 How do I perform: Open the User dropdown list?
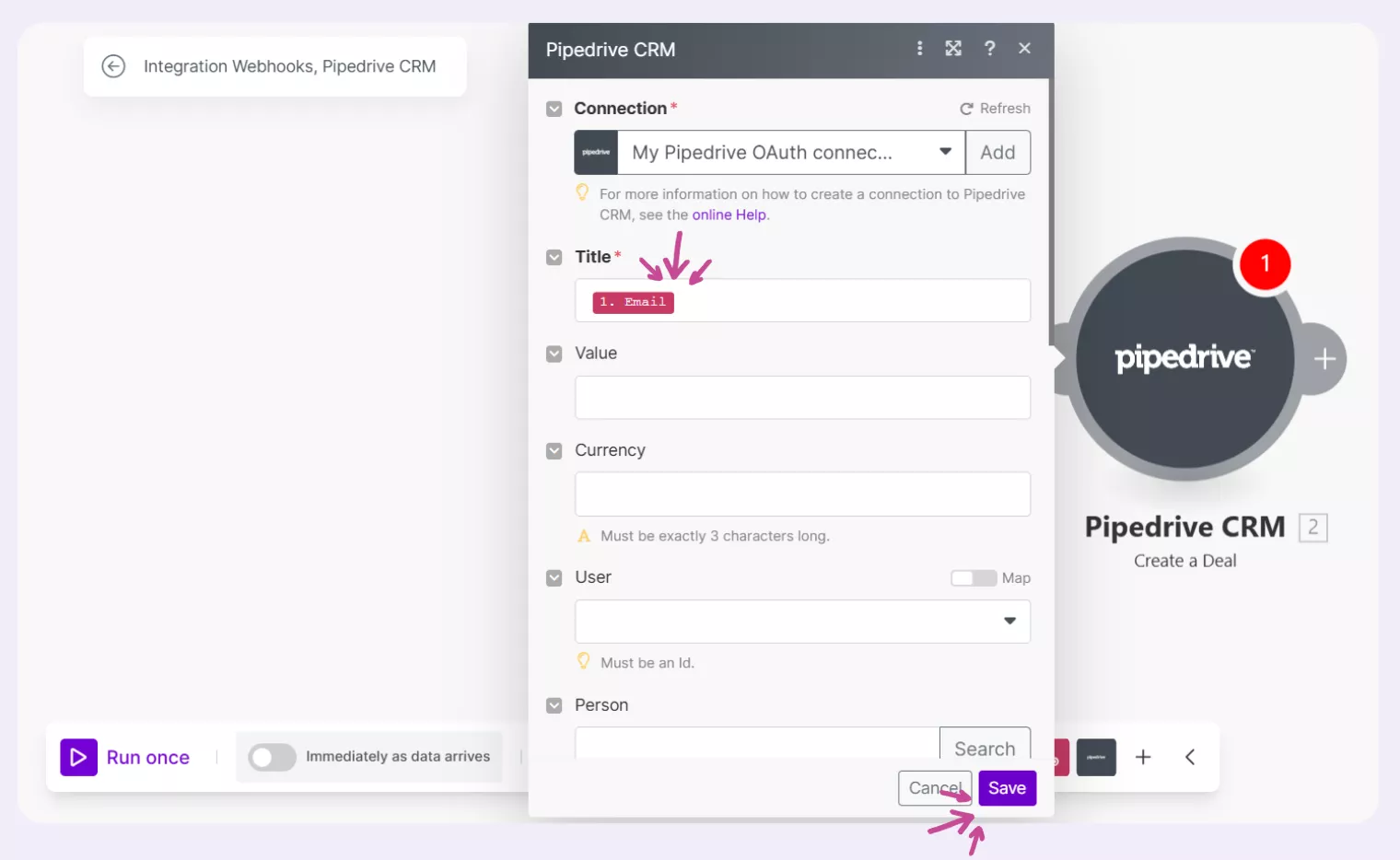click(x=802, y=622)
